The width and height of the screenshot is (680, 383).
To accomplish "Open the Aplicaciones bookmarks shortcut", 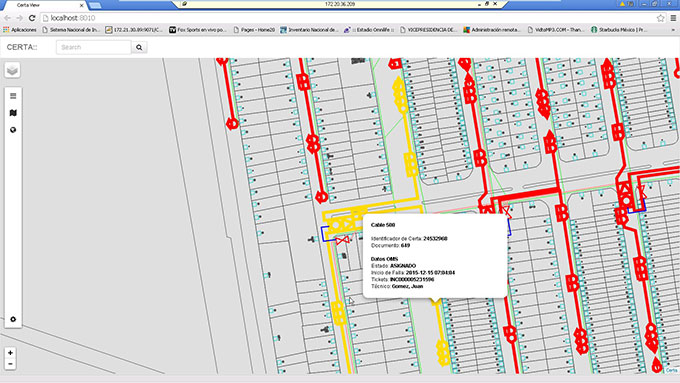I will (20, 30).
